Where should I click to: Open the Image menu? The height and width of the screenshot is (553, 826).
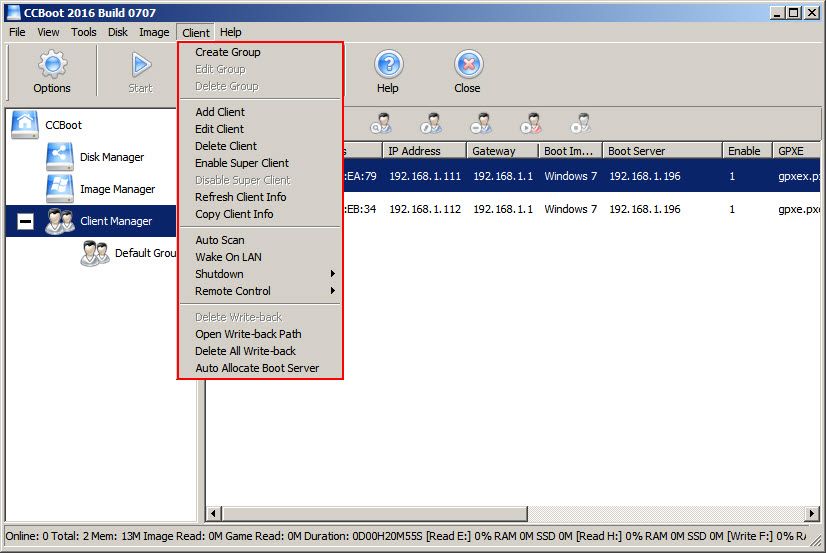click(154, 32)
